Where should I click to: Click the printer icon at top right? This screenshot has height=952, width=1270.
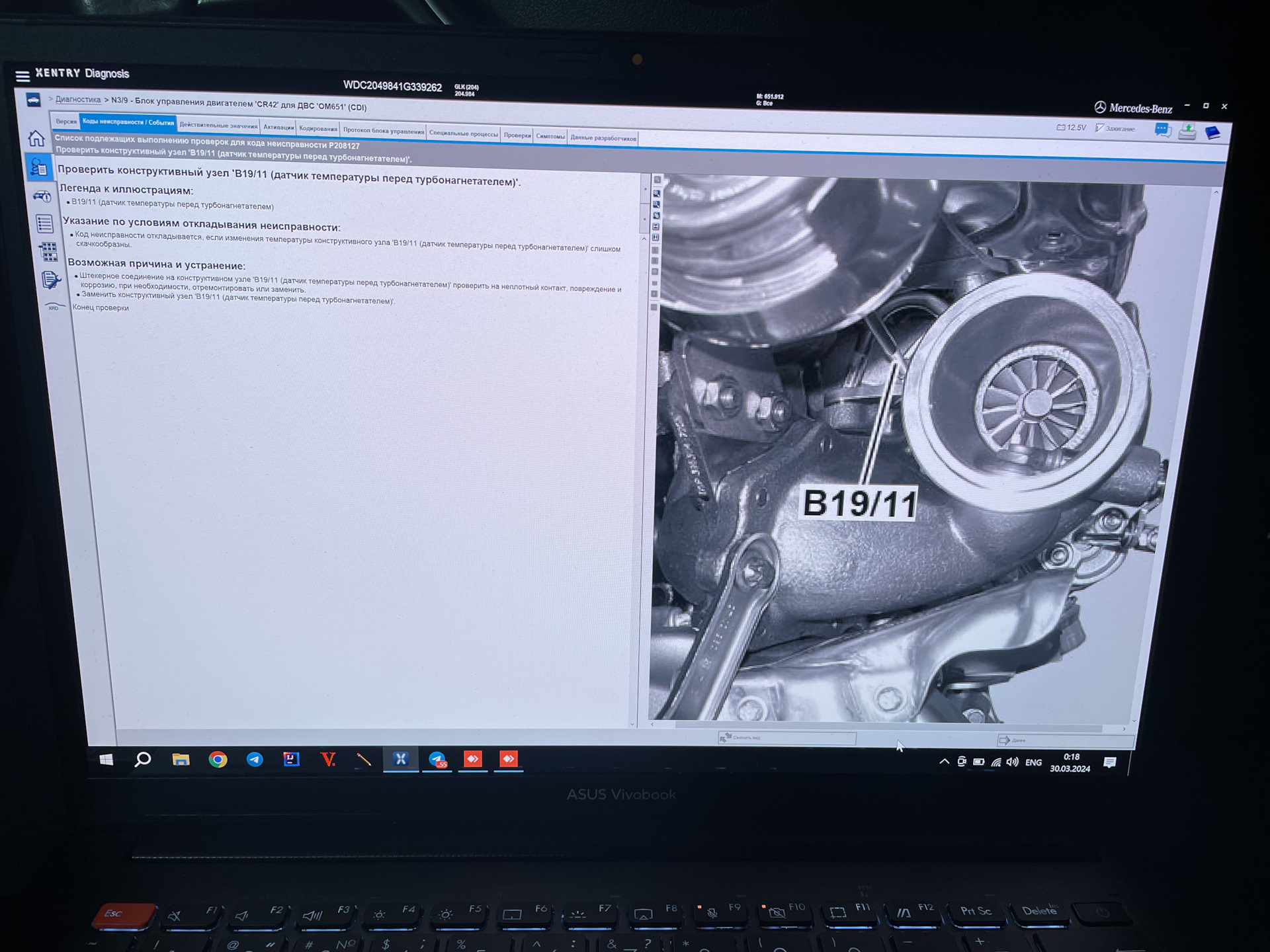tap(1187, 132)
